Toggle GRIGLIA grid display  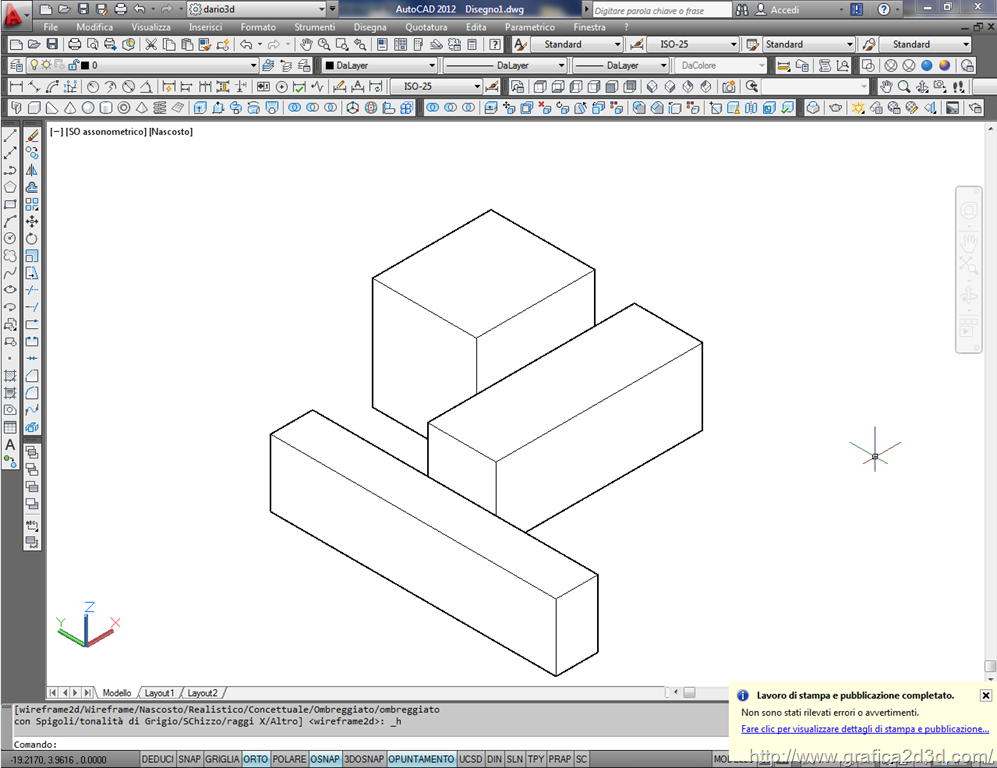click(222, 760)
